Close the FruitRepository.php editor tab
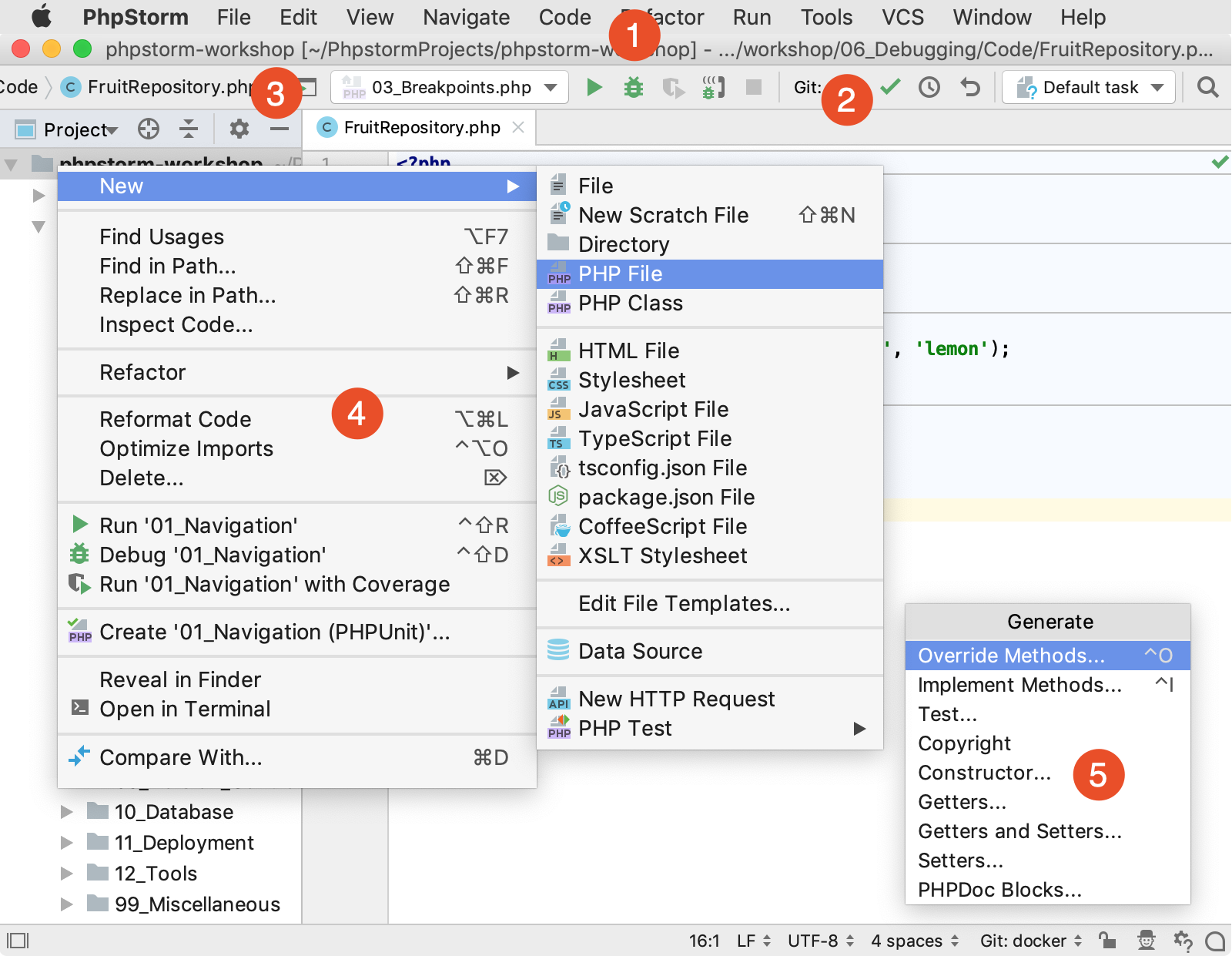Screen dimensions: 1232x956 (x=518, y=127)
